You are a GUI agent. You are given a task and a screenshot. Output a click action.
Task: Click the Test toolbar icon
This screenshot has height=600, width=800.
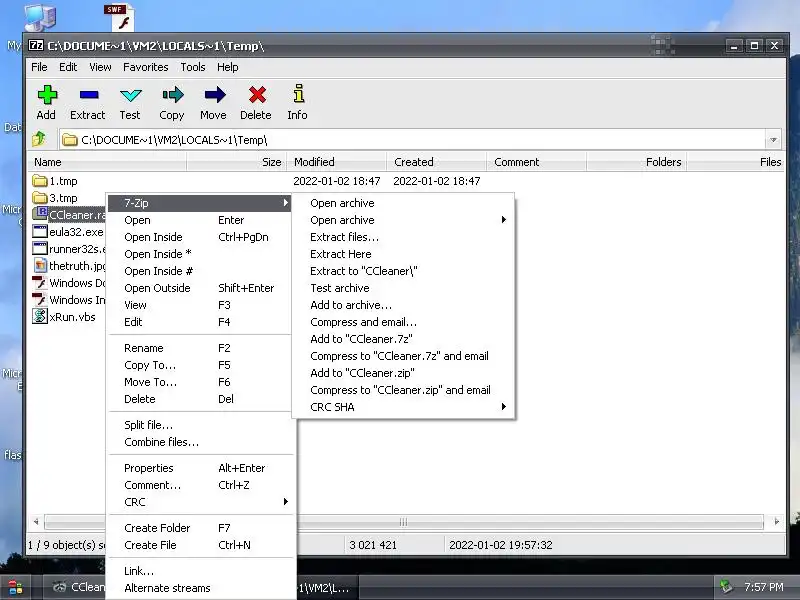coord(131,95)
